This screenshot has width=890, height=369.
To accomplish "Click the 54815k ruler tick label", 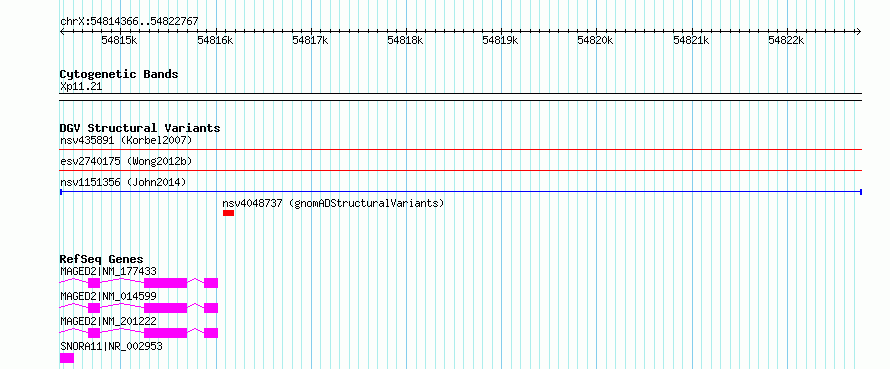I will [120, 40].
